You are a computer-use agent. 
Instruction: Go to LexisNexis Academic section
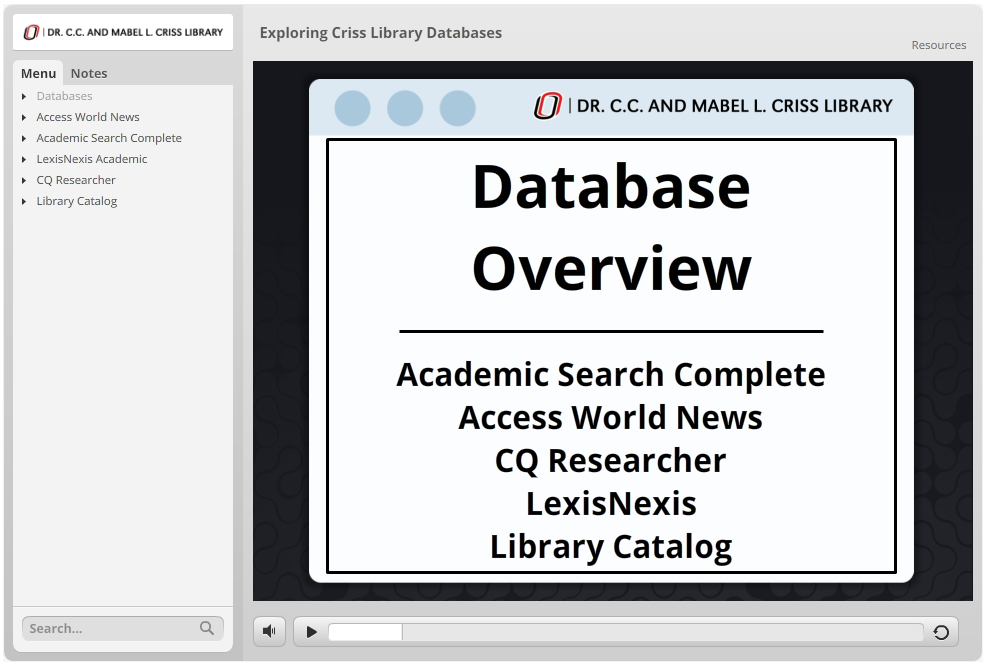(x=91, y=159)
